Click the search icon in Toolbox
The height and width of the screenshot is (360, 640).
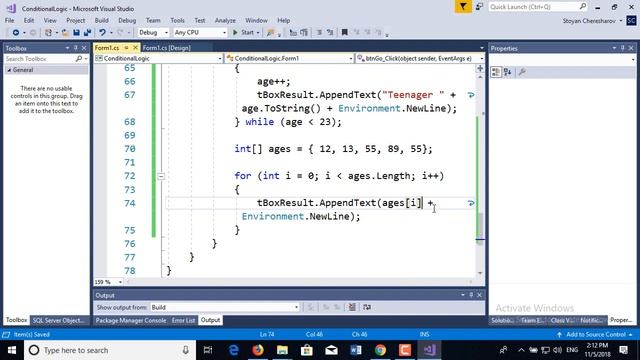78,59
